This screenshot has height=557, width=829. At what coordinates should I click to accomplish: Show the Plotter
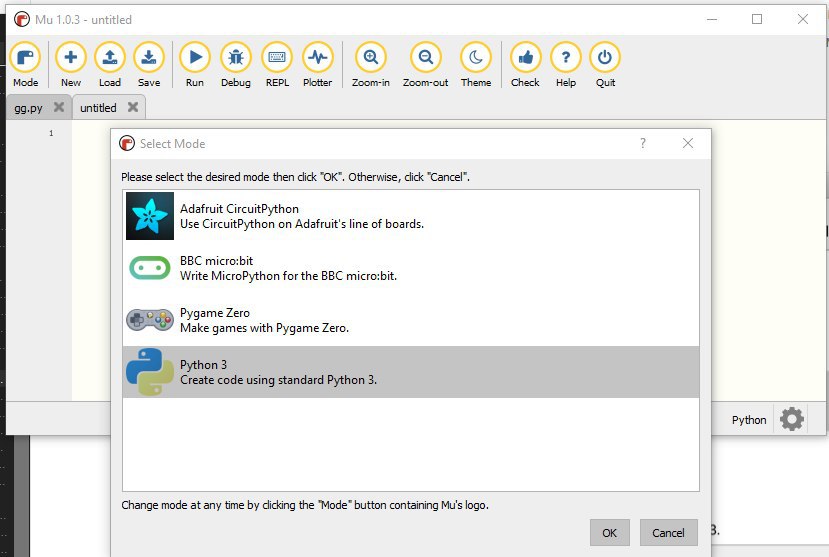(x=318, y=64)
